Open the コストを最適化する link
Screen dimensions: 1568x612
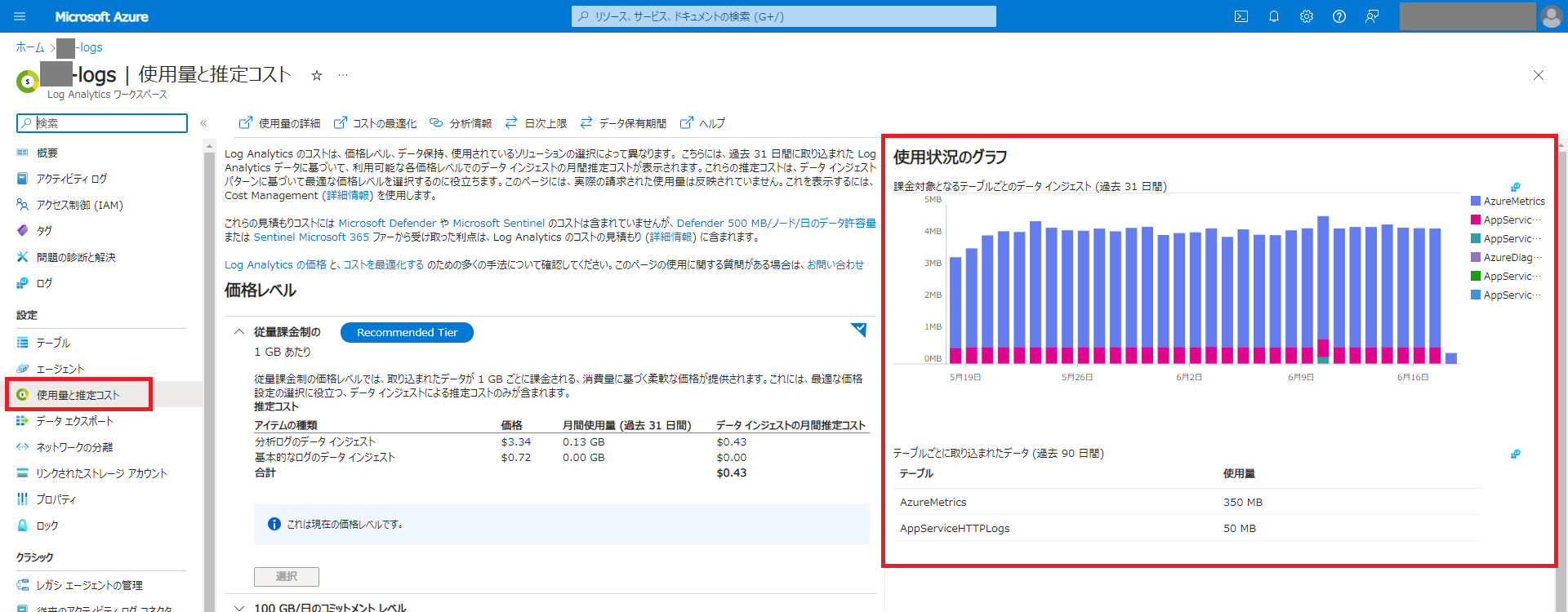(x=383, y=264)
